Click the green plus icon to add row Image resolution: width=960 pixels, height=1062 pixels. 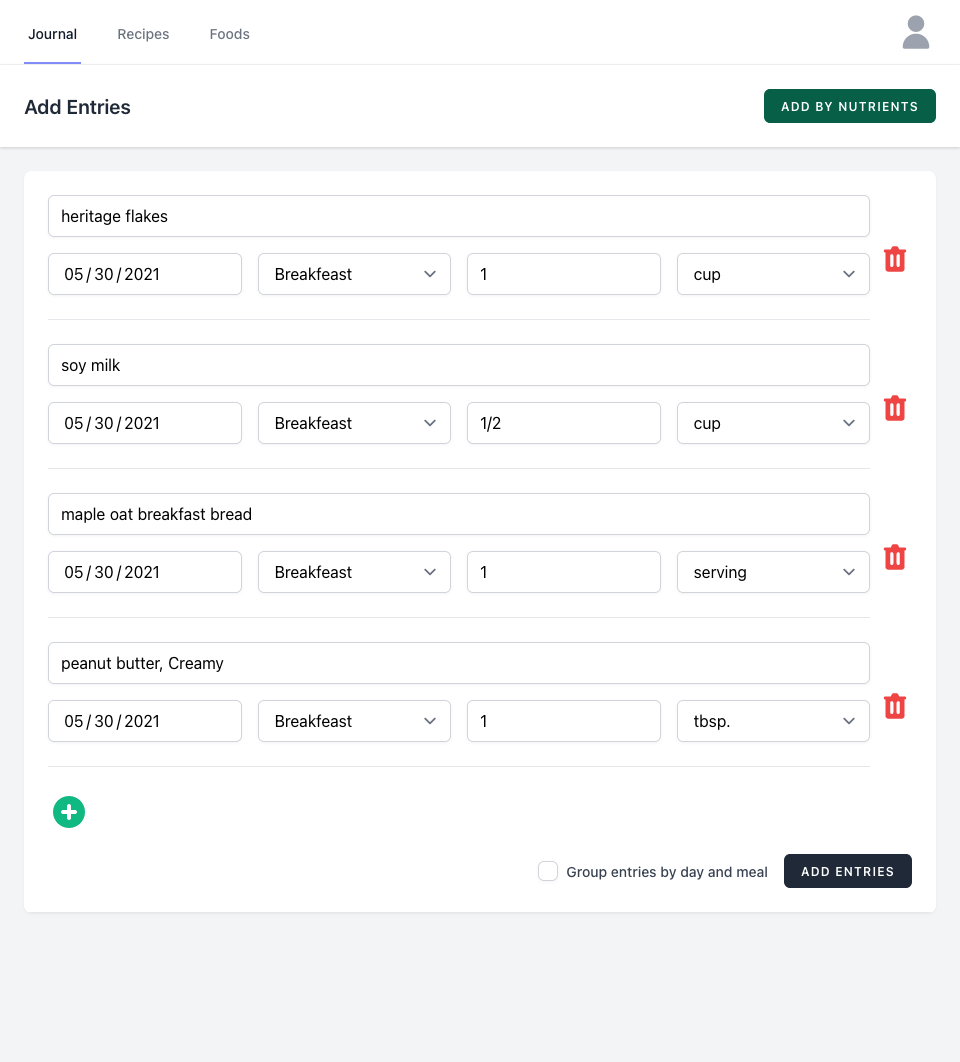pos(69,812)
